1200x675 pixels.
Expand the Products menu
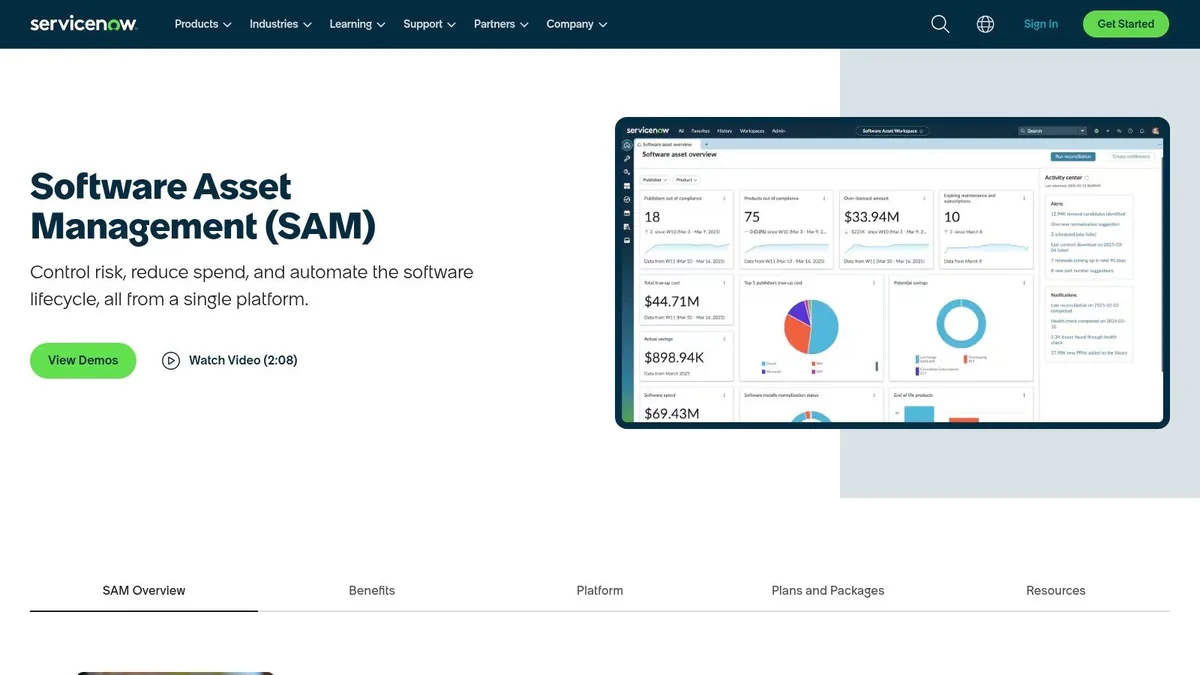click(203, 24)
